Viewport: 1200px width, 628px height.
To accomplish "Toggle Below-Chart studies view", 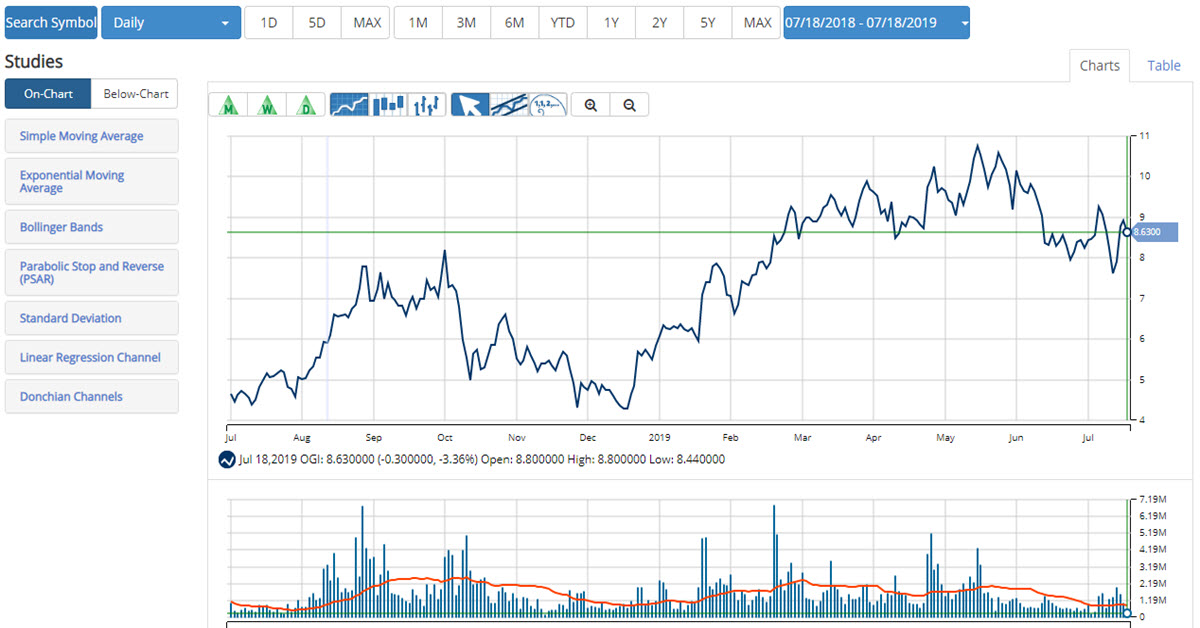I will [x=135, y=94].
